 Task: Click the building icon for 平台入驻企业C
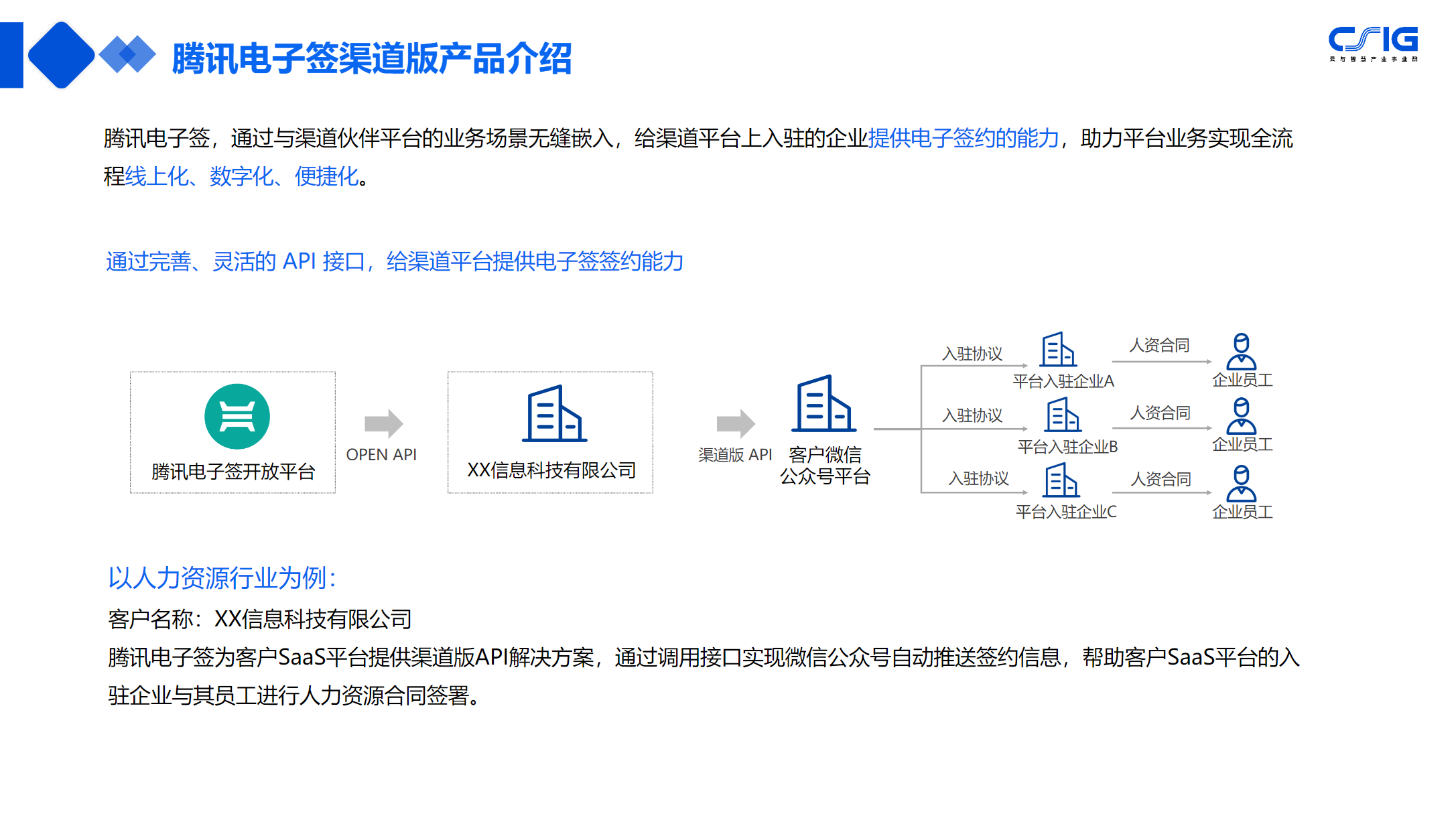[1061, 480]
